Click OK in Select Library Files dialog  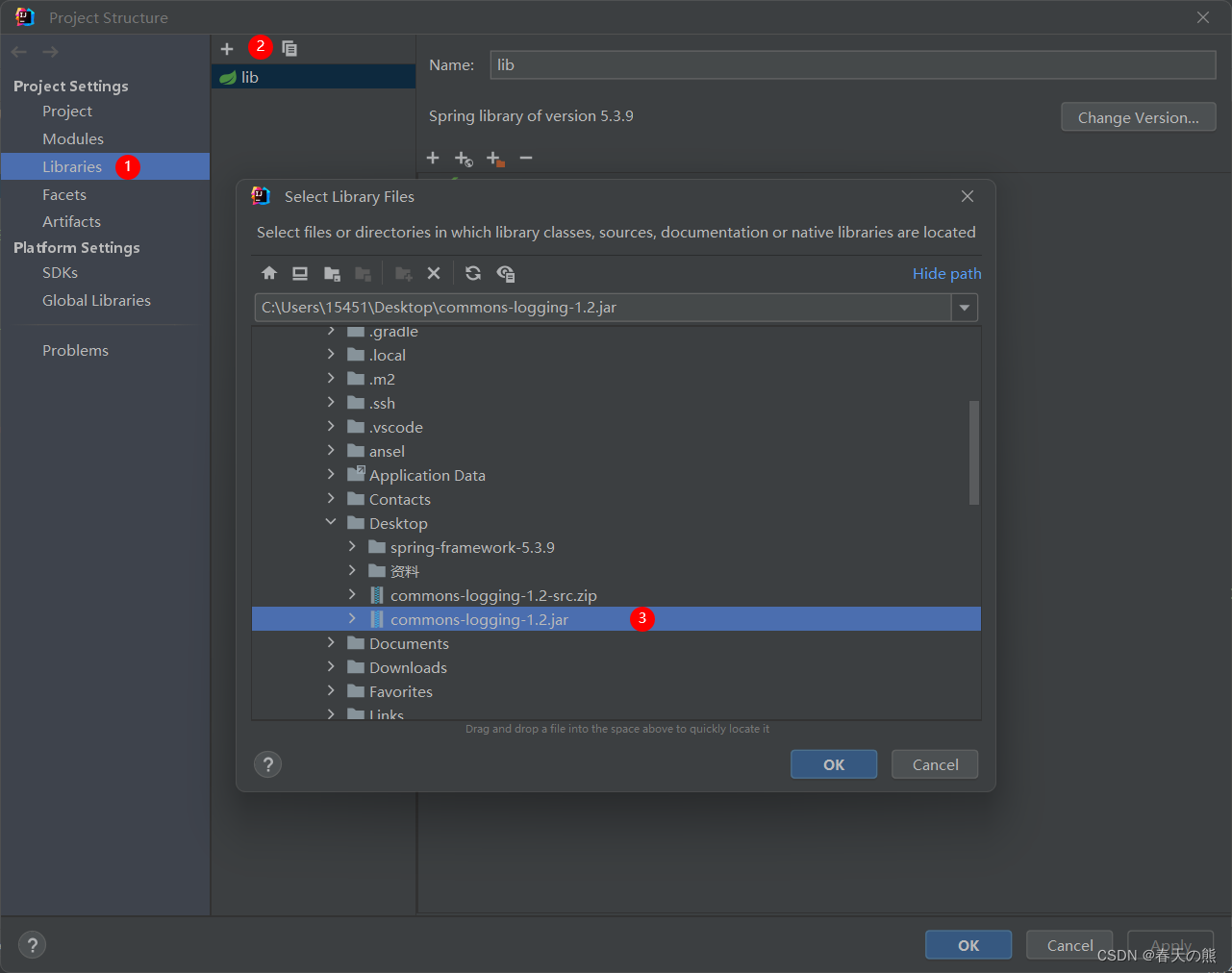pyautogui.click(x=834, y=764)
